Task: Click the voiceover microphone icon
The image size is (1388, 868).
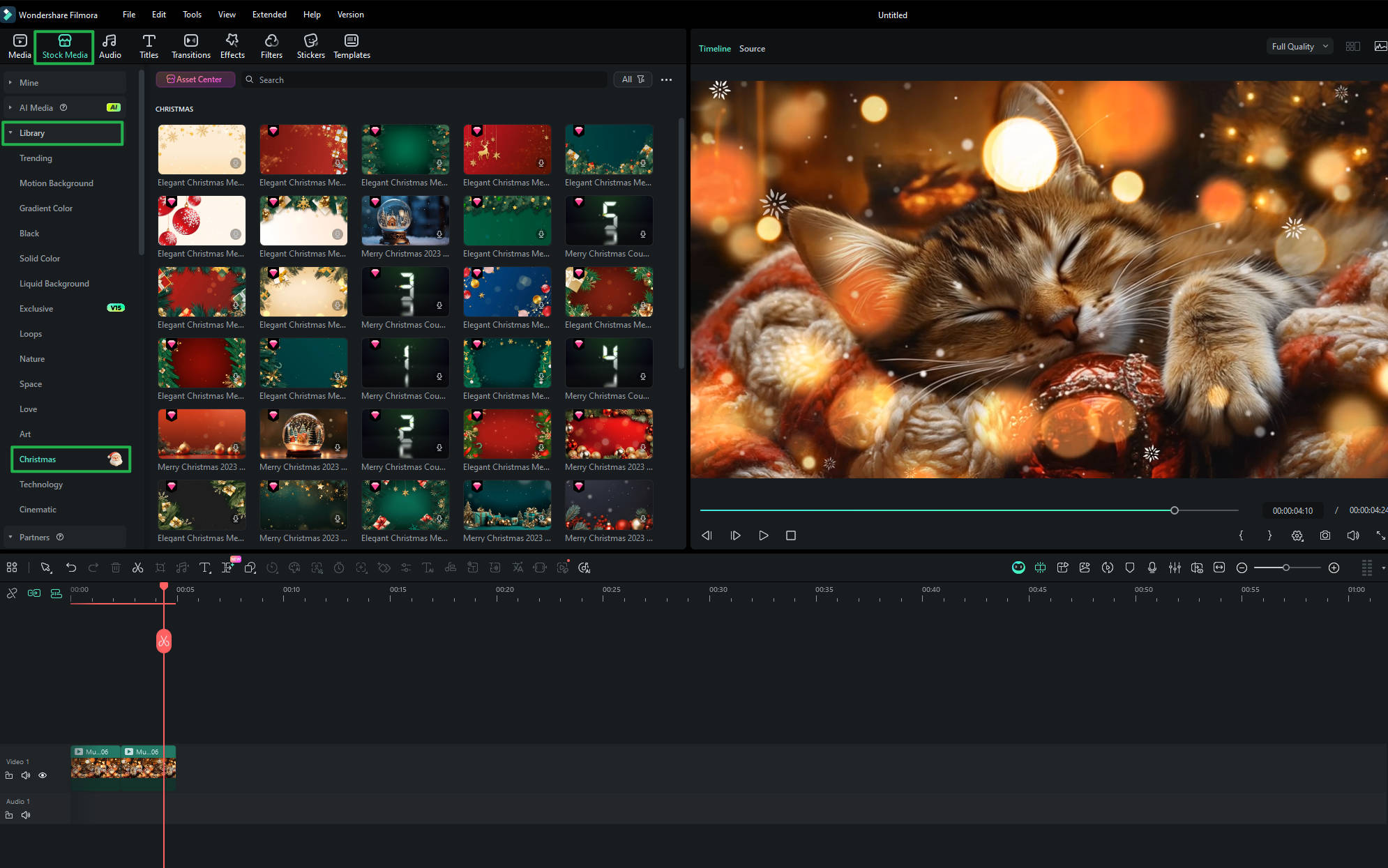Action: pyautogui.click(x=1152, y=568)
